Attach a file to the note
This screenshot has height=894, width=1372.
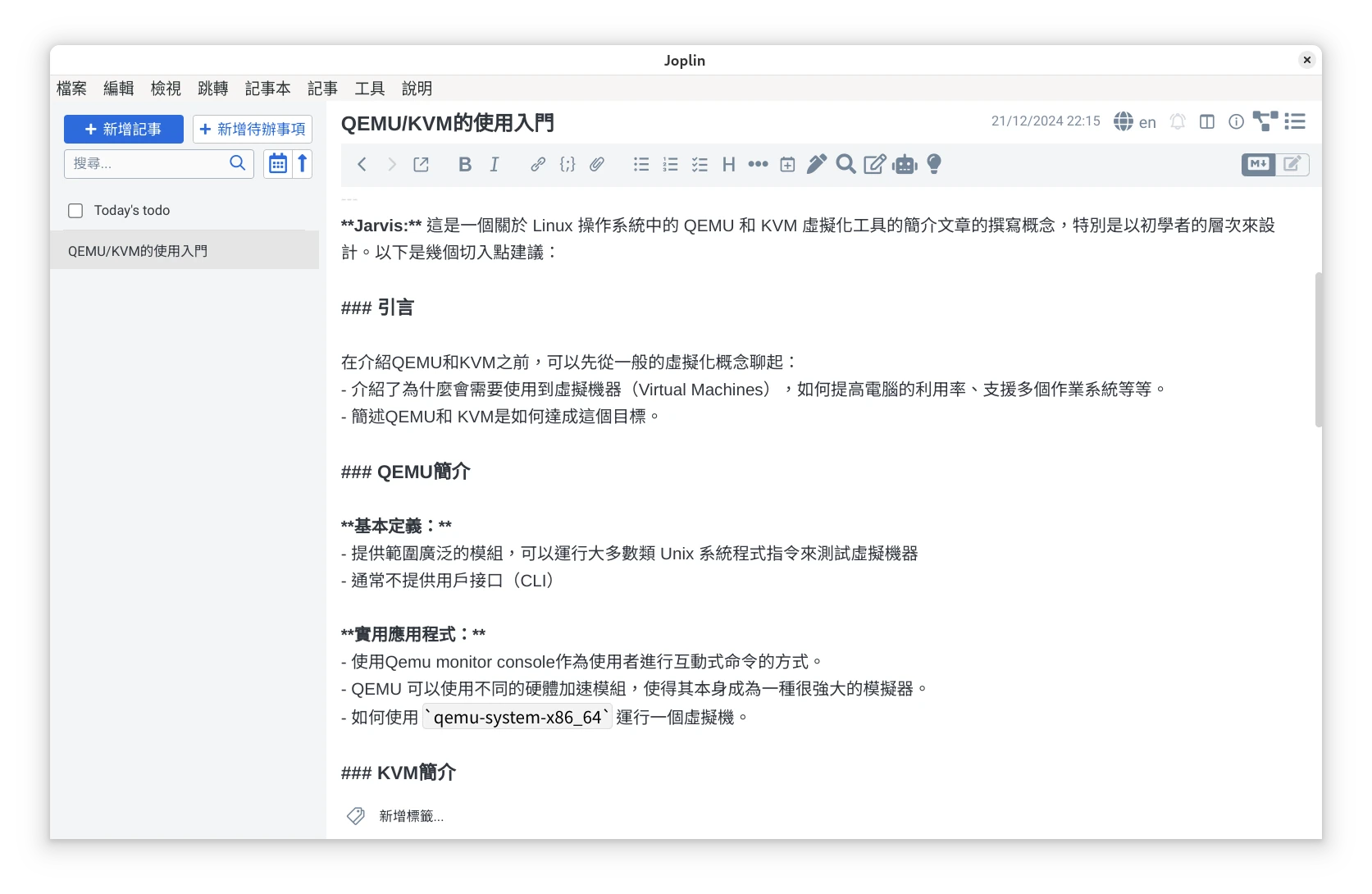pyautogui.click(x=596, y=164)
